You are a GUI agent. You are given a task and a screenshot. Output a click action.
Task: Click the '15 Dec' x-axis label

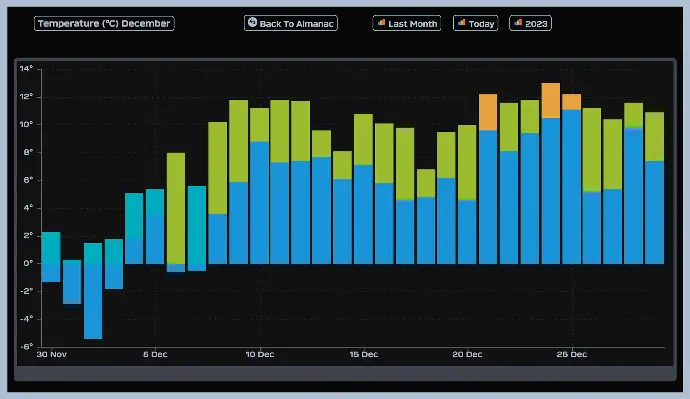click(363, 355)
